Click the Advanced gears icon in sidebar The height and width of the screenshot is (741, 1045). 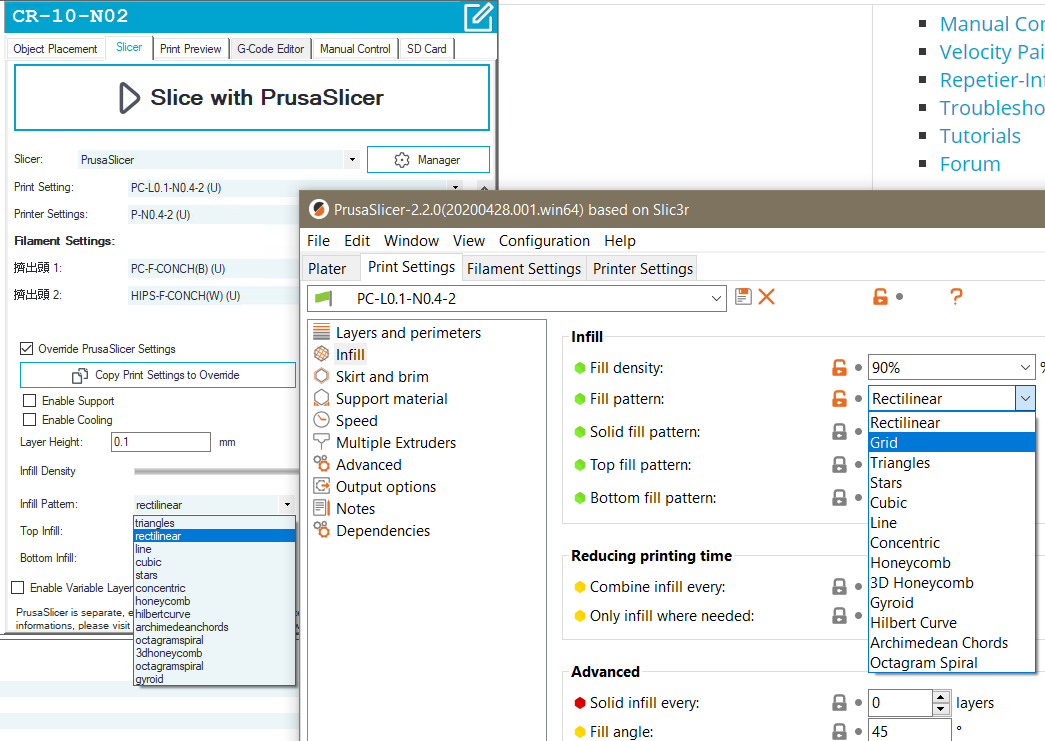pos(321,464)
